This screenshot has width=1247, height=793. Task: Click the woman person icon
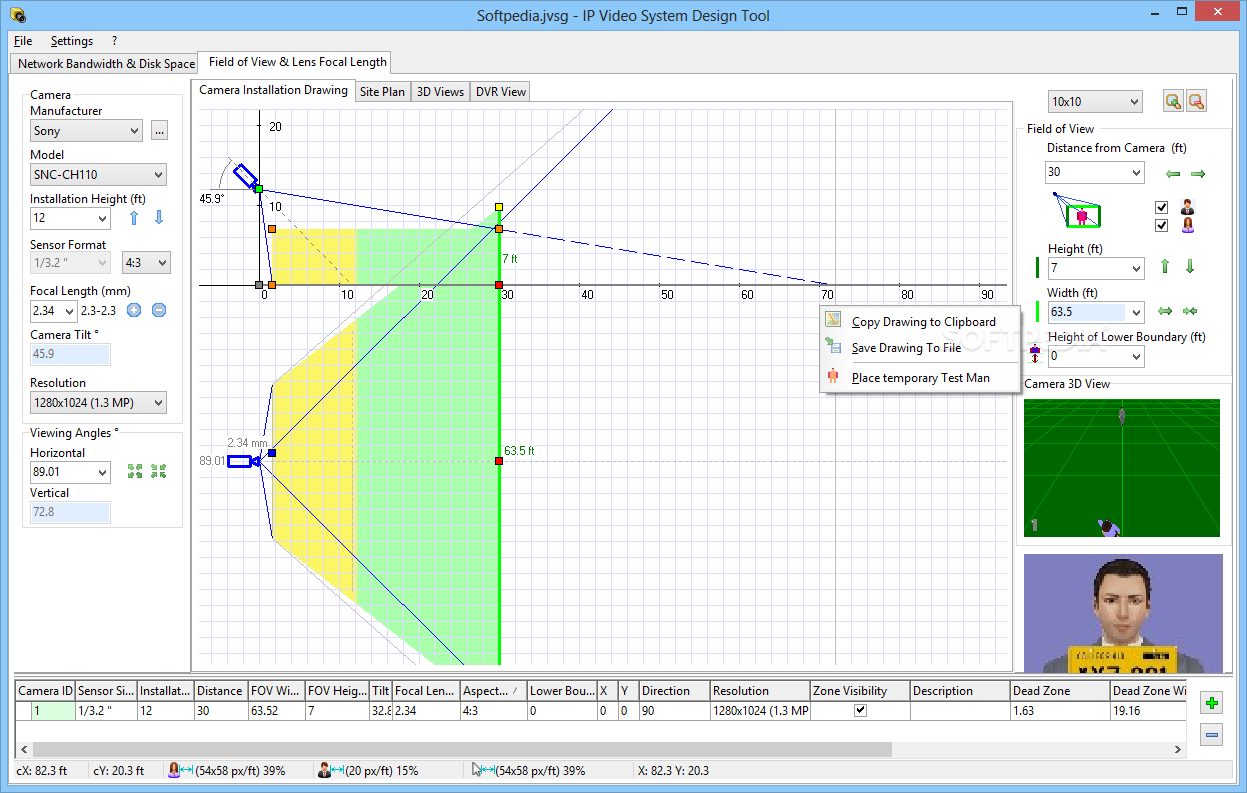coord(1188,225)
